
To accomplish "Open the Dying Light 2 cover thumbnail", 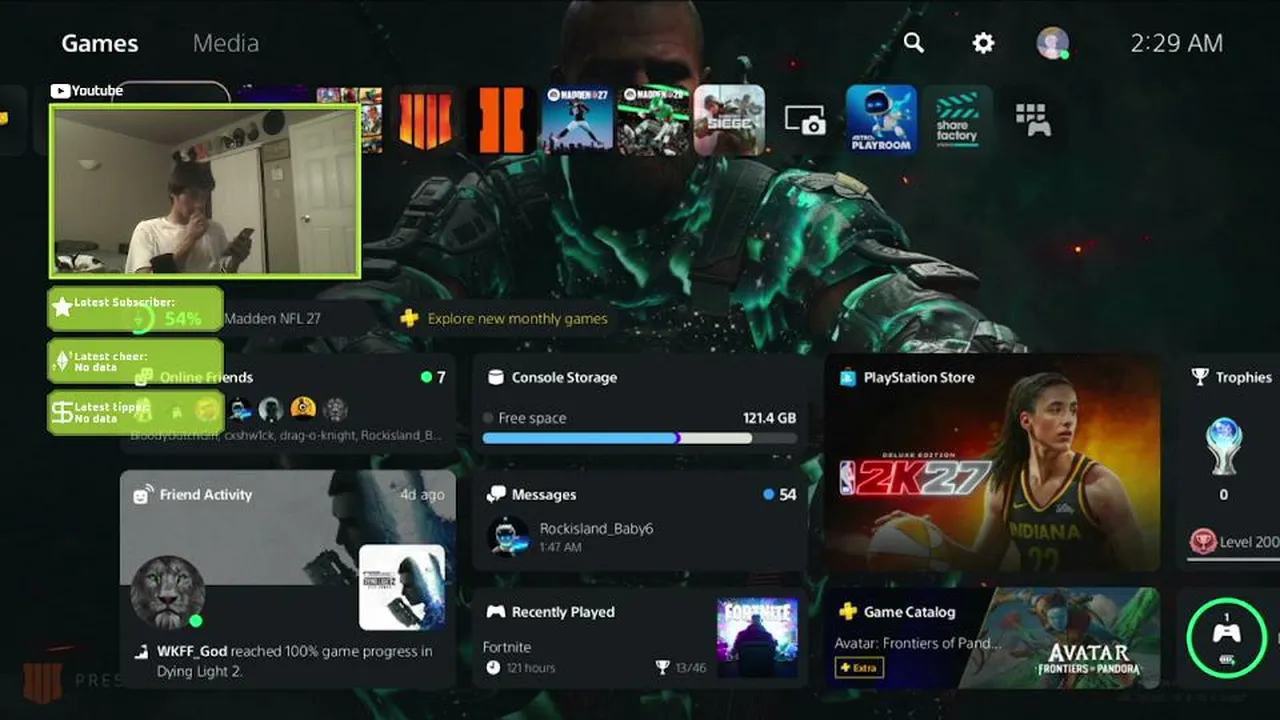I will click(x=402, y=587).
